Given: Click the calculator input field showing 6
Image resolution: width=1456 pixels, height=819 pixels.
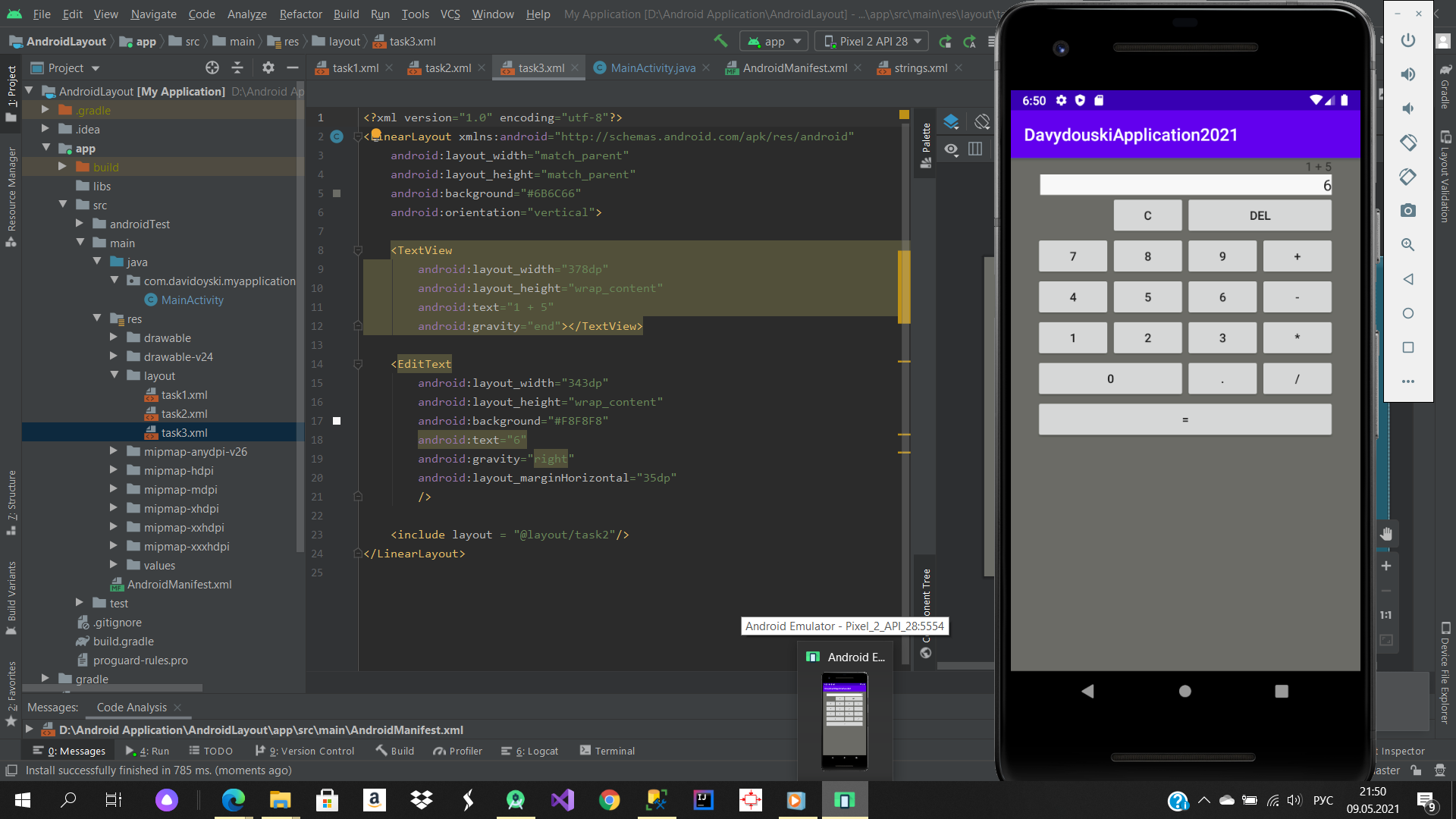Looking at the screenshot, I should [x=1185, y=185].
